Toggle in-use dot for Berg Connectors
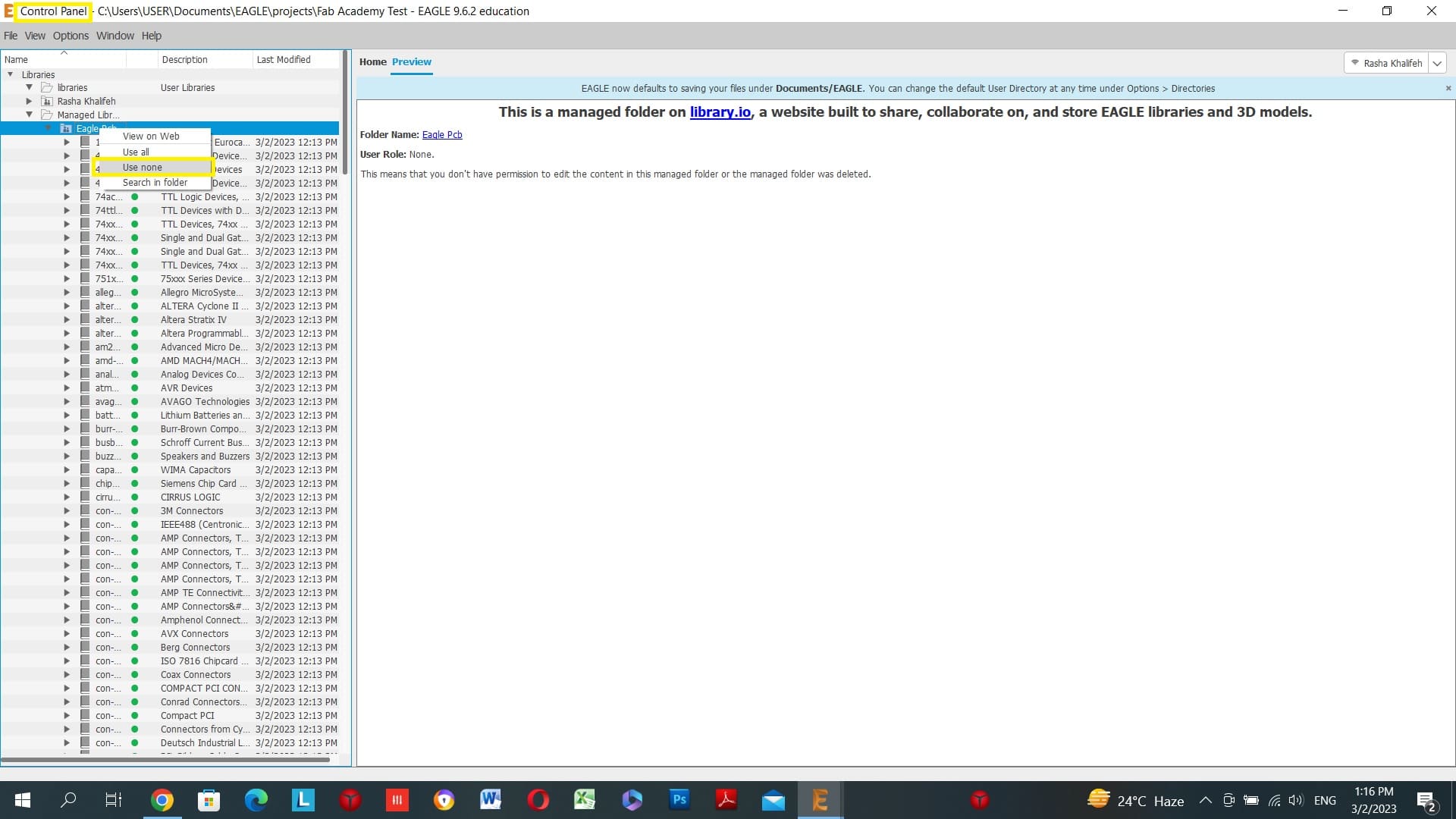 pyautogui.click(x=135, y=648)
